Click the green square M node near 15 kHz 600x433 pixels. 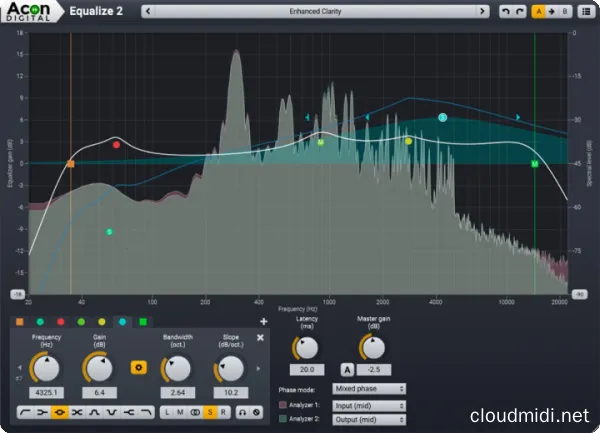click(x=535, y=164)
